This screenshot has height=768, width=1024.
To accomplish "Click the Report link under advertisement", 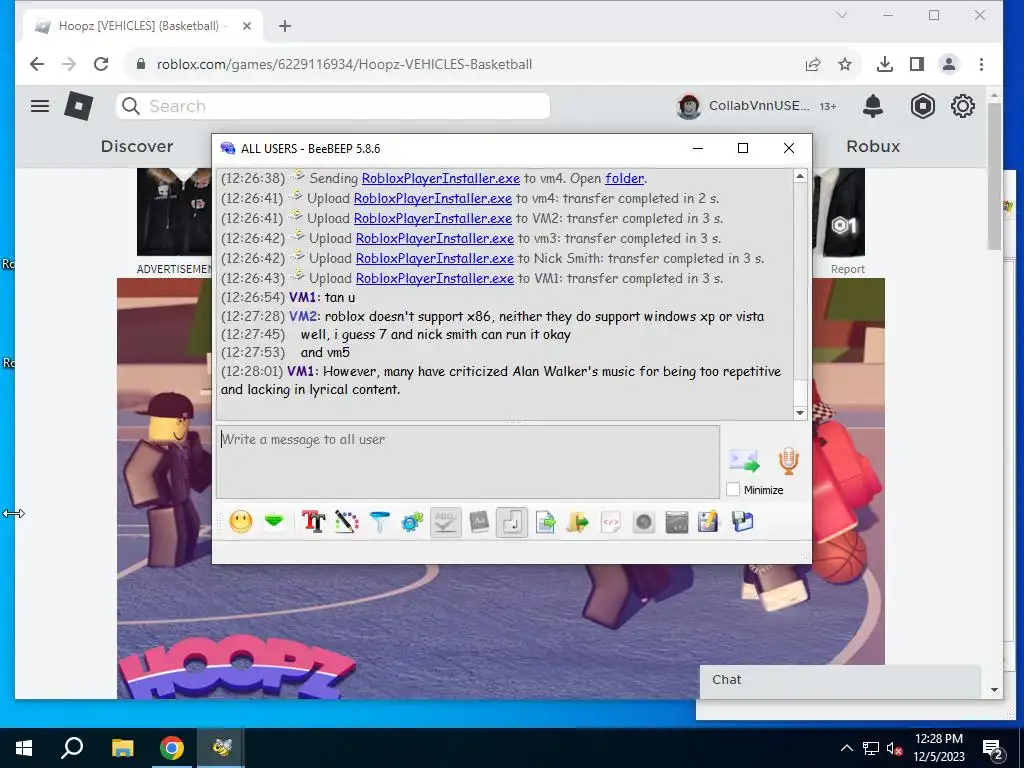I will (848, 269).
